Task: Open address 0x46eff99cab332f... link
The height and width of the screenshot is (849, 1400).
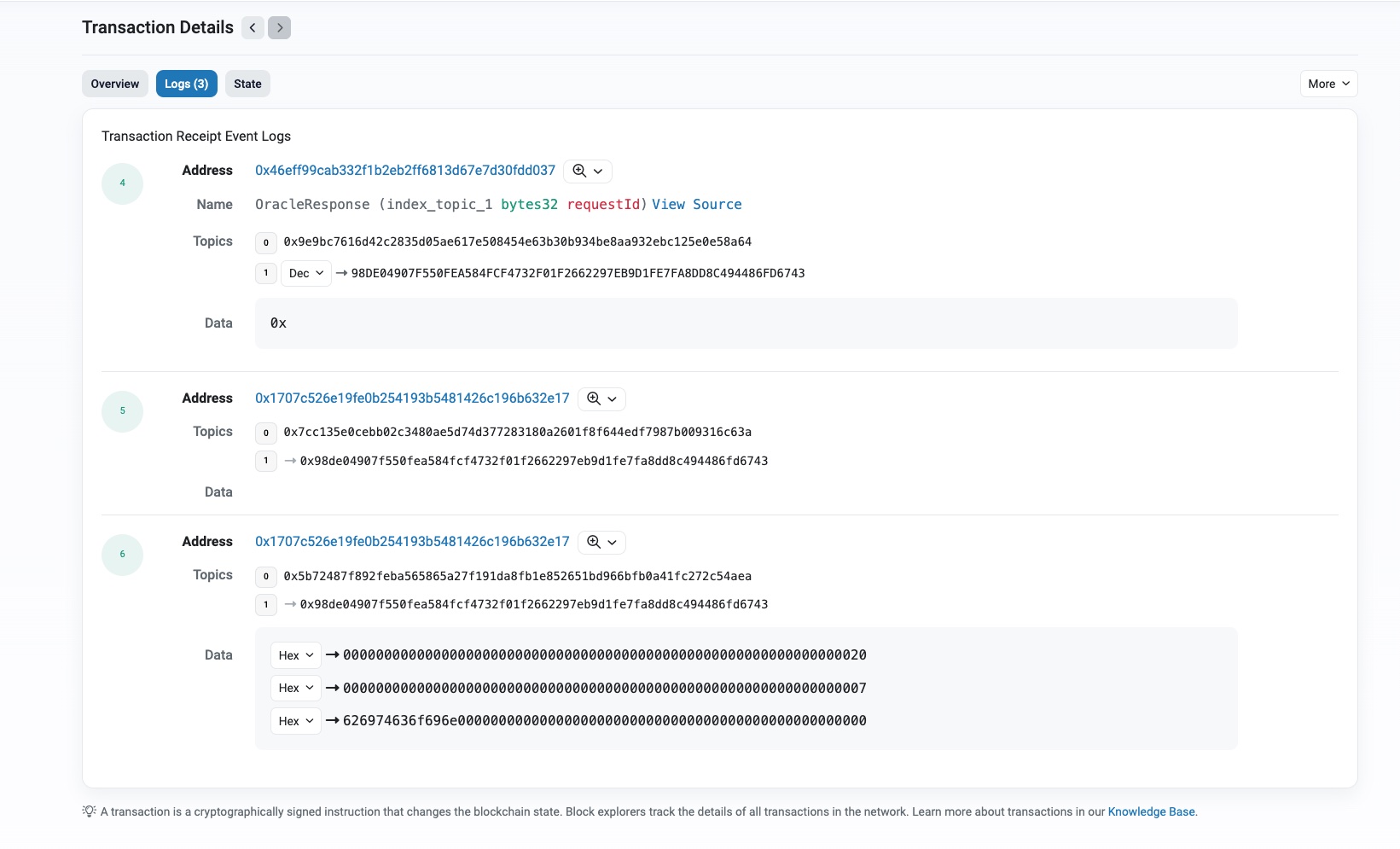Action: [x=405, y=171]
